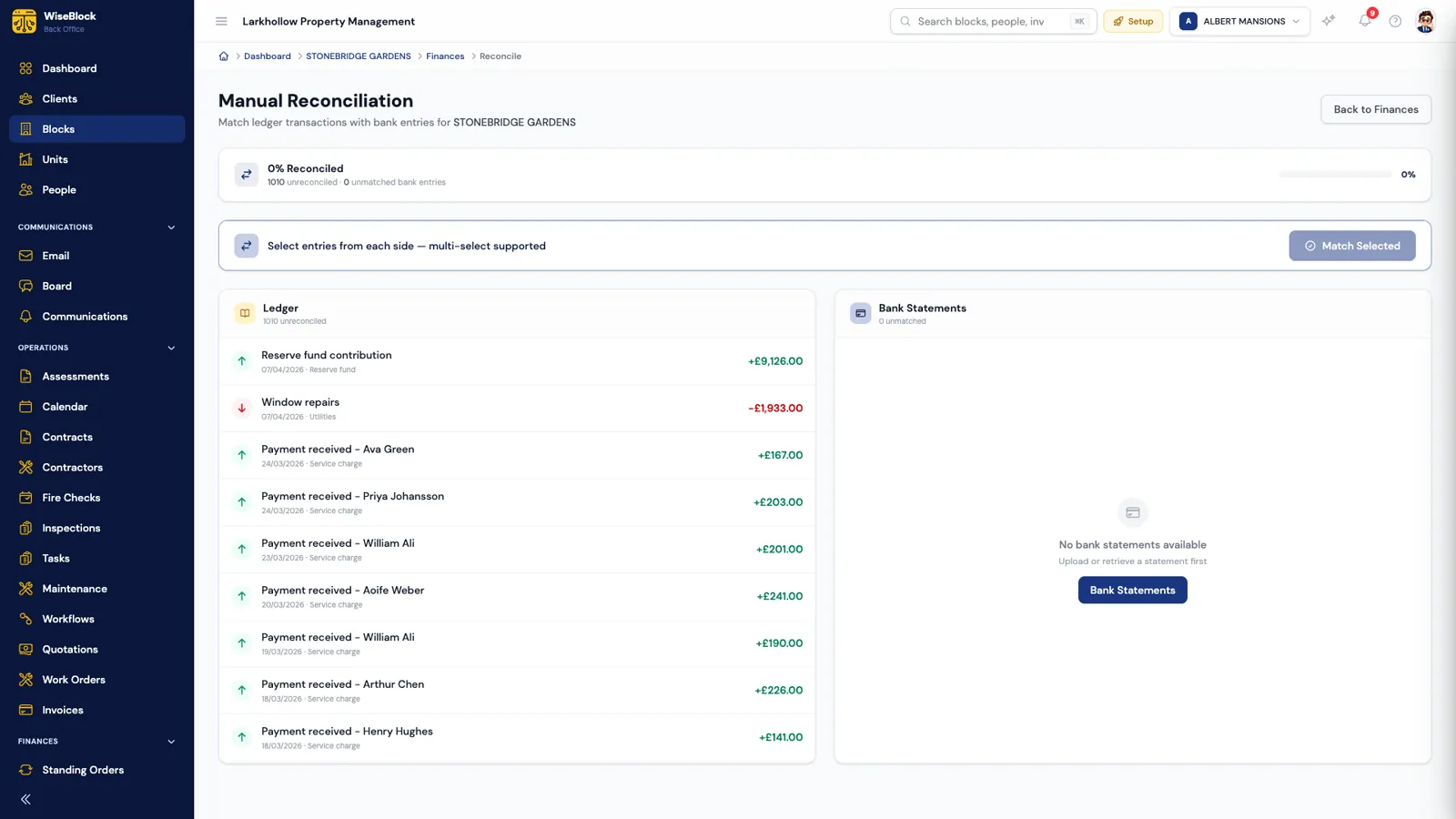This screenshot has width=1456, height=819.
Task: Select the William Ali +£201.00 ledger entry
Action: [517, 550]
